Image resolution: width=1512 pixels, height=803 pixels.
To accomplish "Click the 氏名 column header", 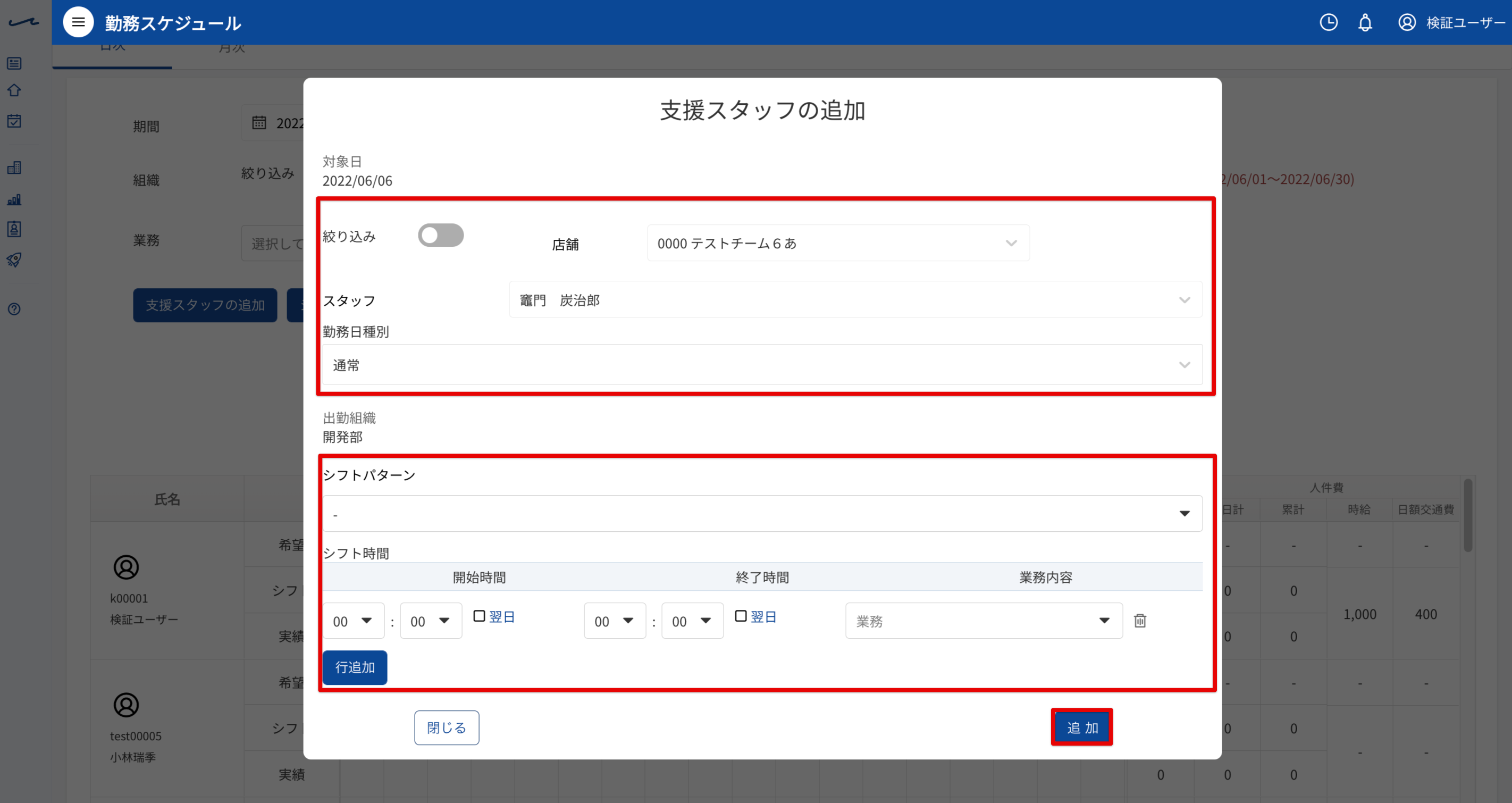I will [x=167, y=499].
